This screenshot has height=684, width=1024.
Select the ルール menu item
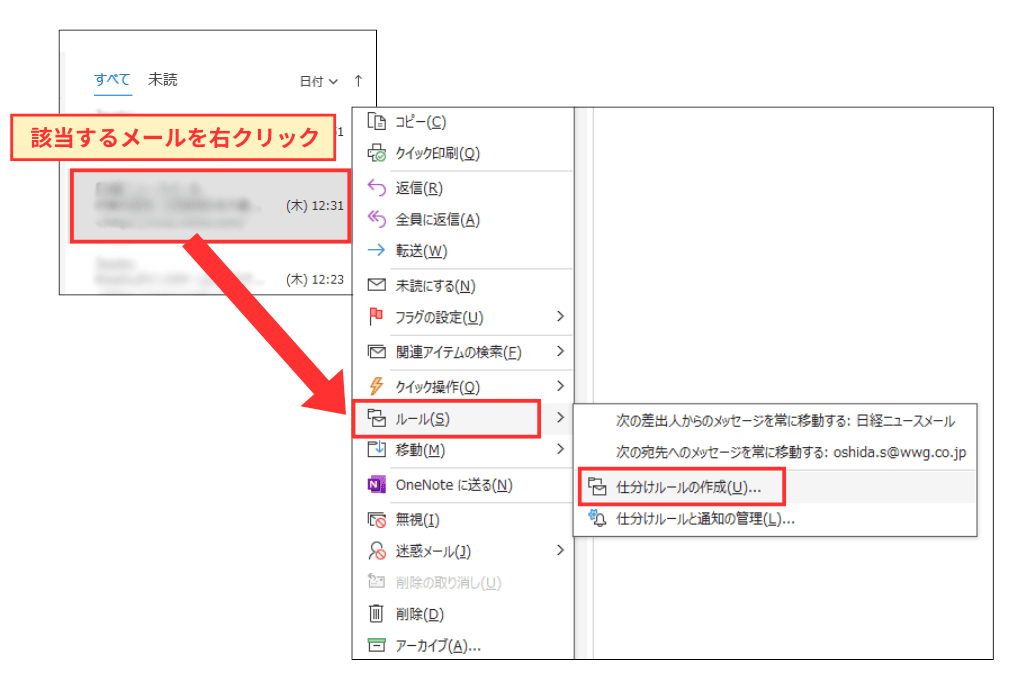coord(420,418)
